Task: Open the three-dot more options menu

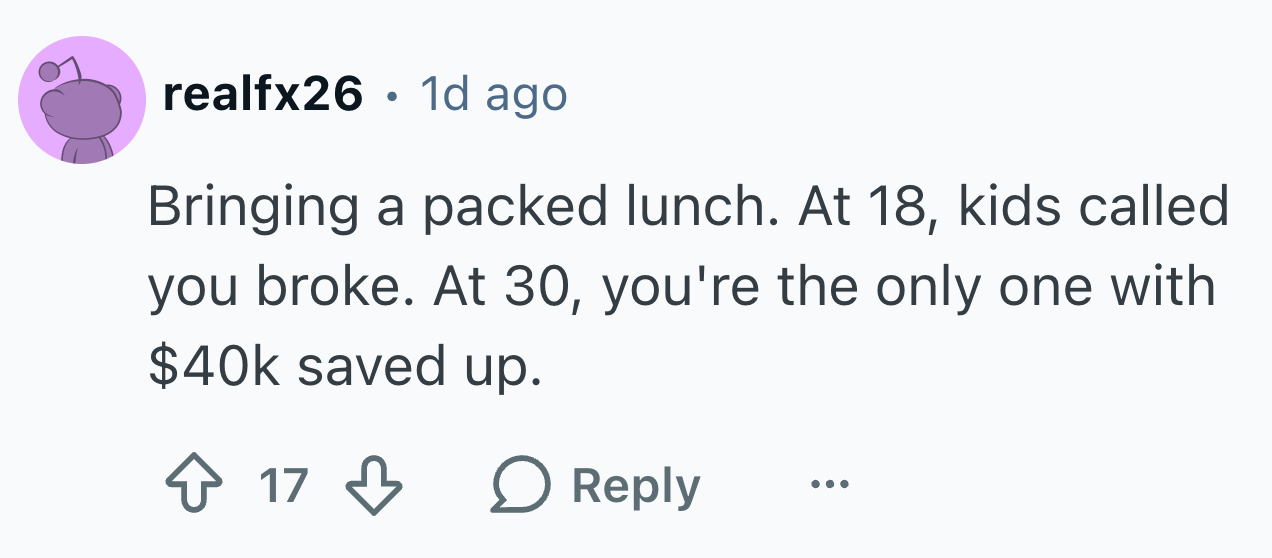Action: [829, 487]
